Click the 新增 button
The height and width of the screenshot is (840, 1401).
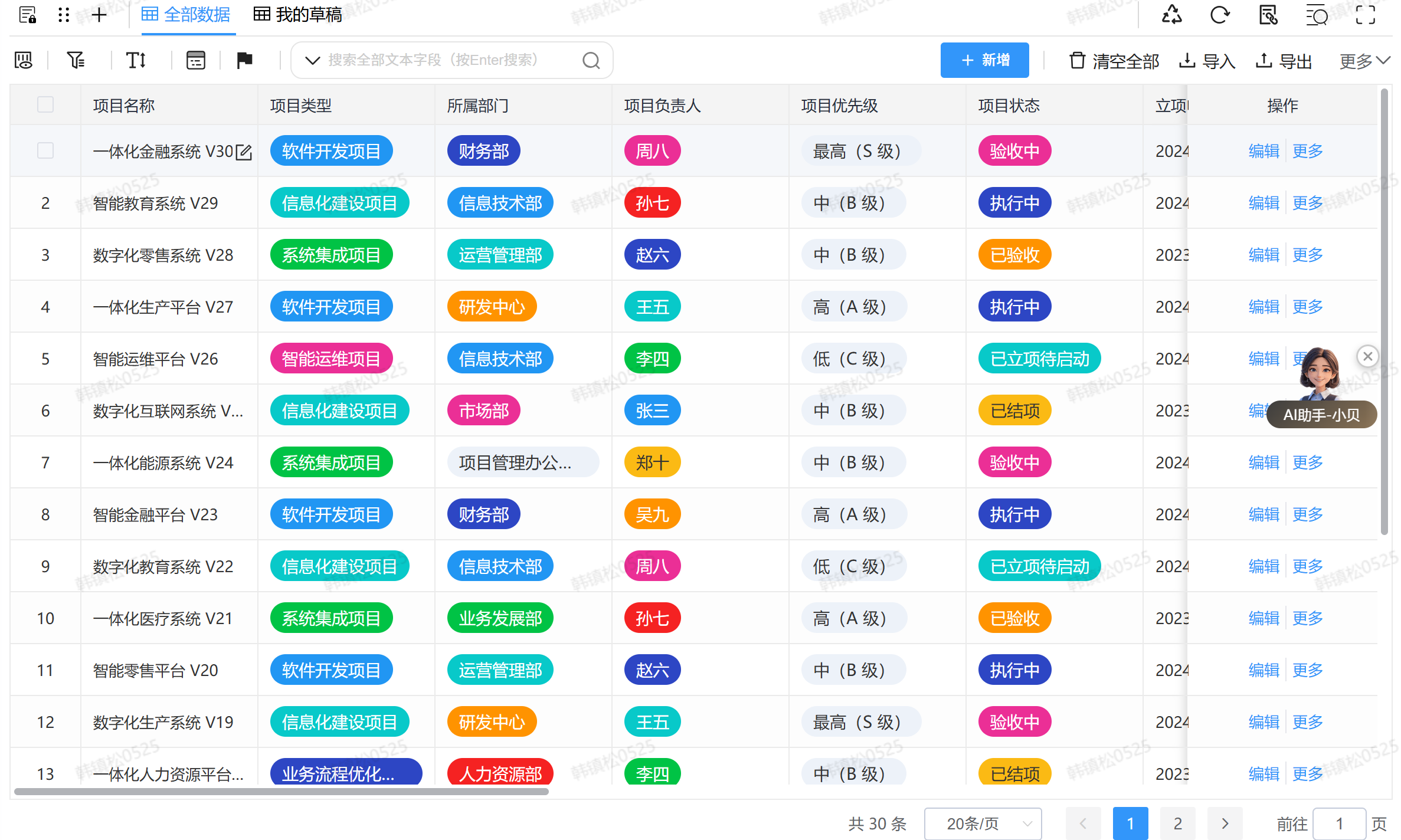click(984, 60)
